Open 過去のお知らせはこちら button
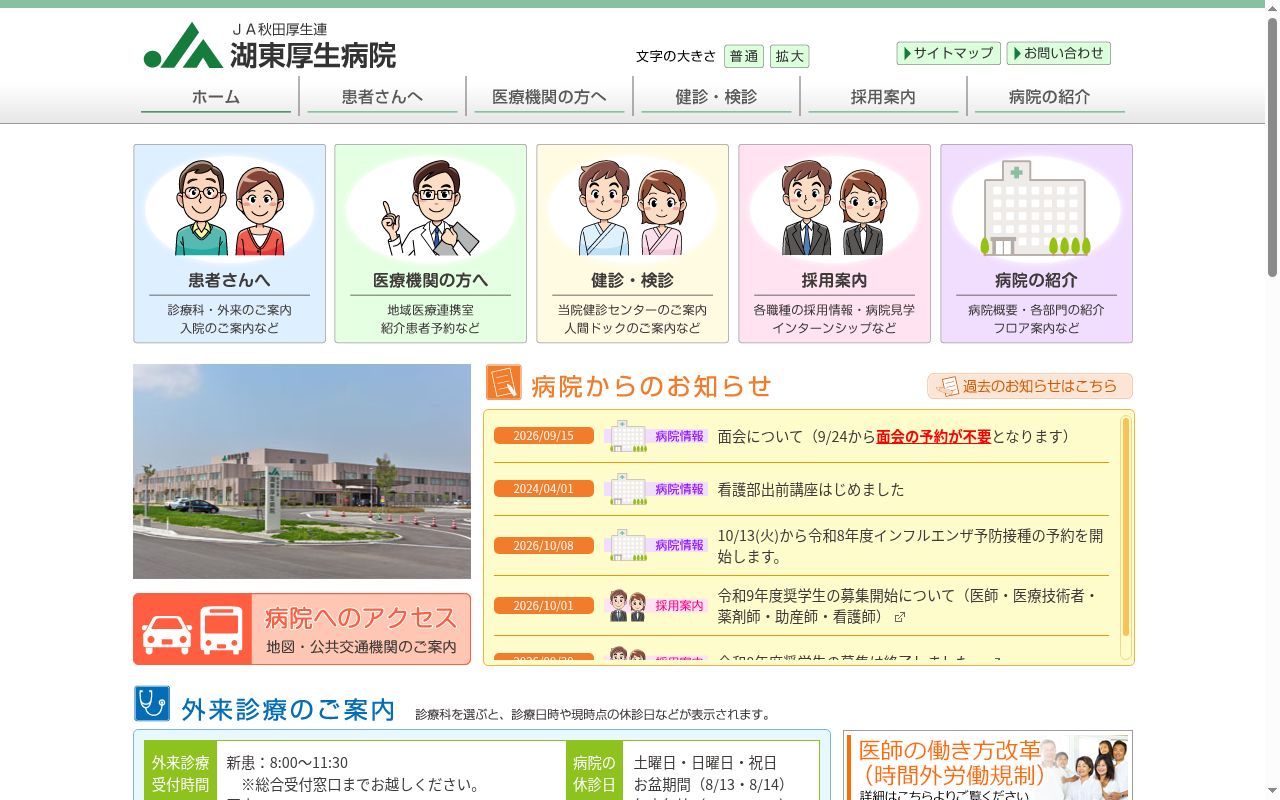 (1030, 386)
